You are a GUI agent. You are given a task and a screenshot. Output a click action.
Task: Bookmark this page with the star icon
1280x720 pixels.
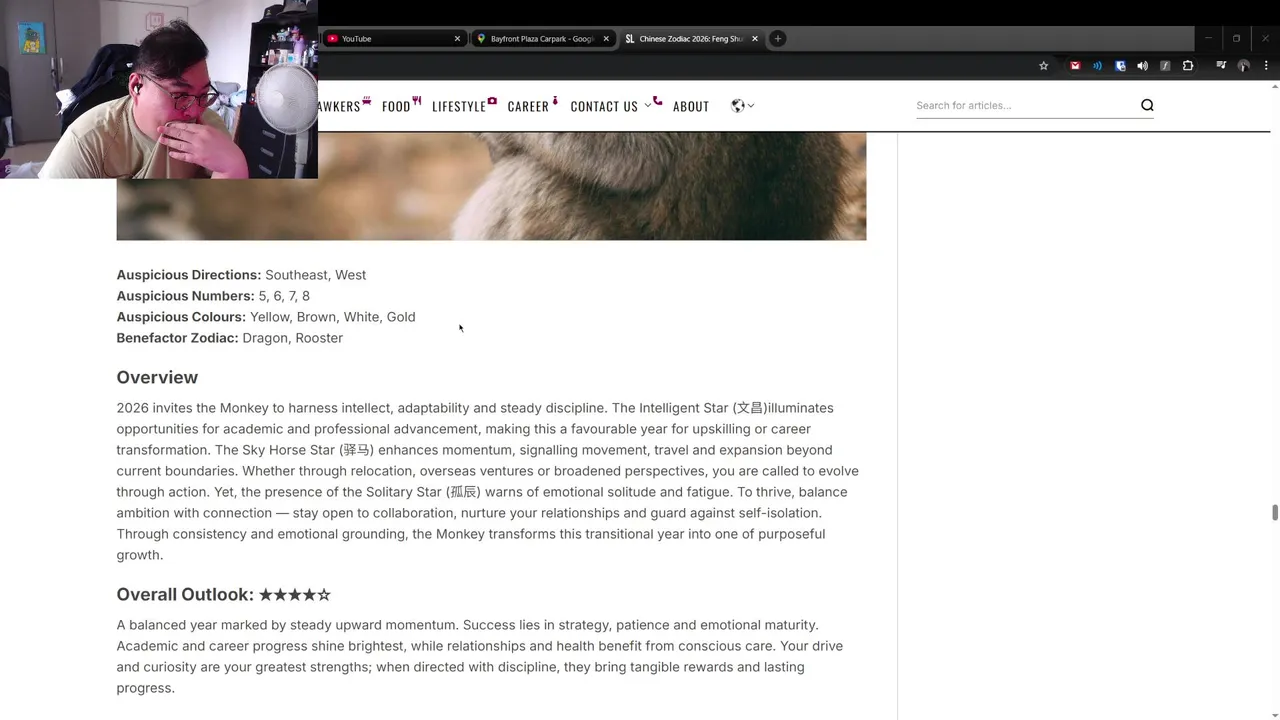(1043, 66)
